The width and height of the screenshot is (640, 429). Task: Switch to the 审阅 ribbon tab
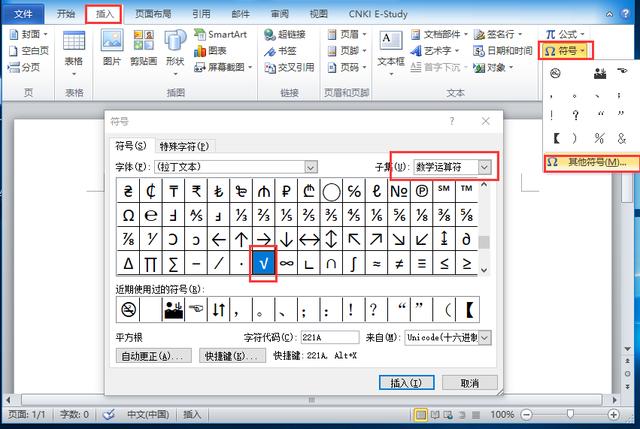click(x=280, y=14)
